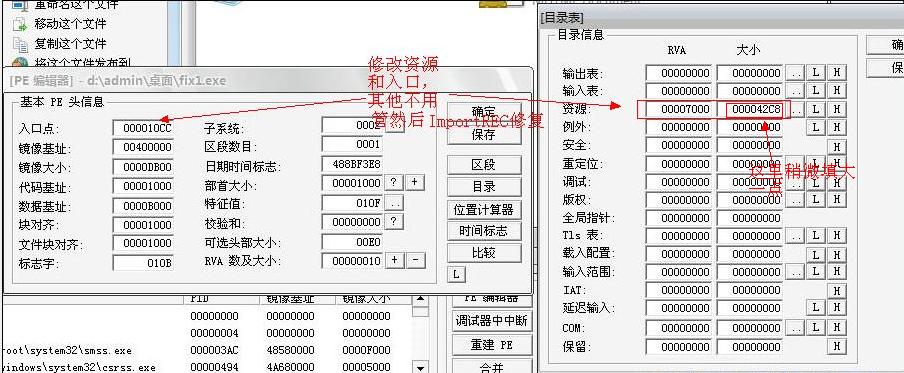
Task: Click the small L button below 比较
Action: tap(456, 274)
